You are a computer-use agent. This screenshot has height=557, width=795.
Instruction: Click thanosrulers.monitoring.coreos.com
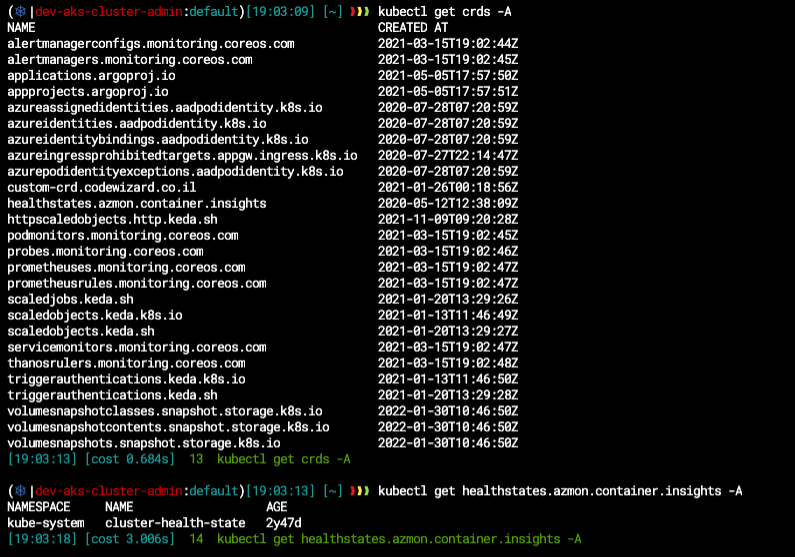coord(126,363)
